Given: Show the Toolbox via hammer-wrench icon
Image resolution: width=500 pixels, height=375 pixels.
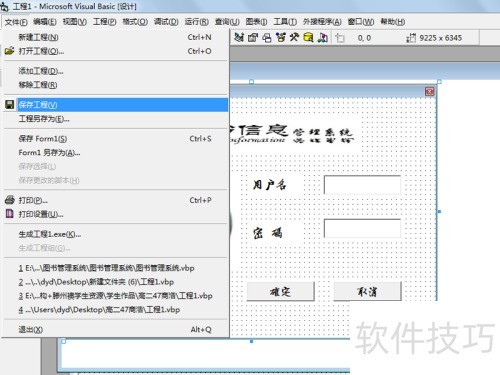Looking at the screenshot, I should [294, 38].
